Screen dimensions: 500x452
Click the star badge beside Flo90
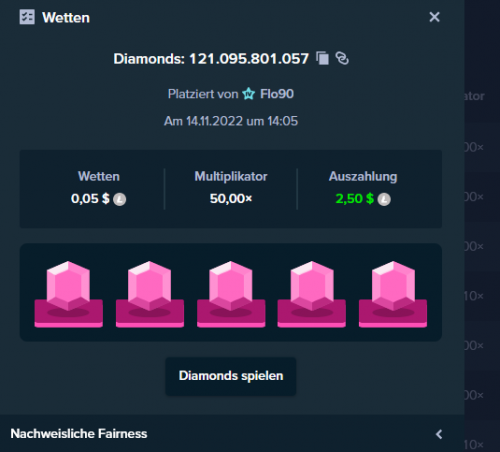coord(248,94)
